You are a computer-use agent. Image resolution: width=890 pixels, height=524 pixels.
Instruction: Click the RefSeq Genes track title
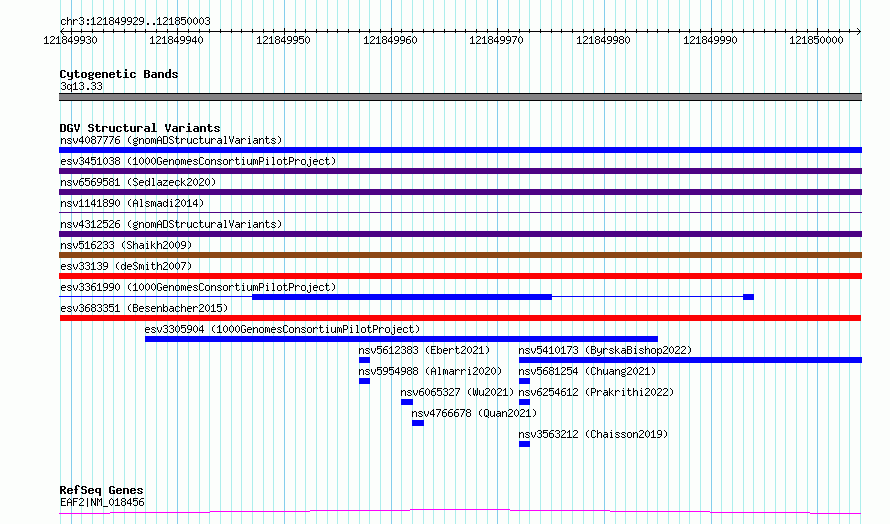(x=101, y=490)
